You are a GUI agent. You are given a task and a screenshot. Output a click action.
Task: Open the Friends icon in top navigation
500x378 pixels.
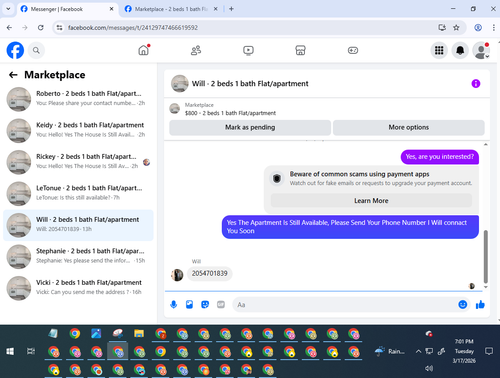[x=196, y=50]
